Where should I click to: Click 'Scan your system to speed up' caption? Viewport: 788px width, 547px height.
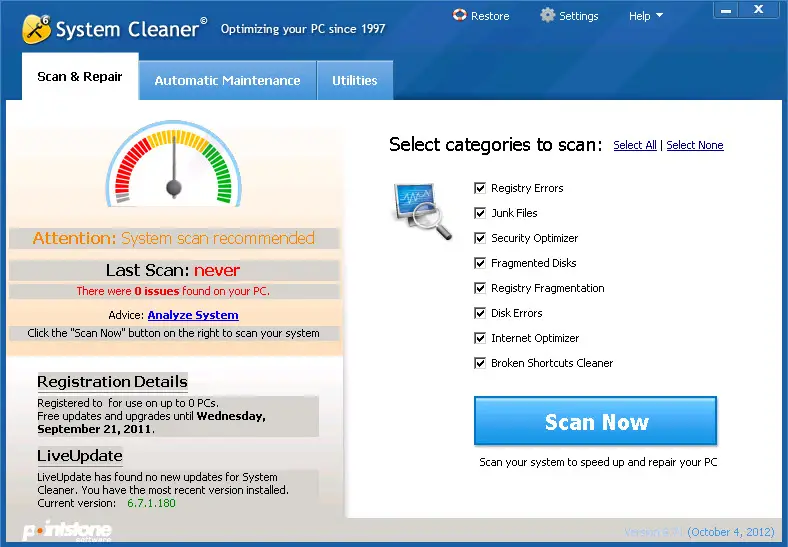(598, 462)
